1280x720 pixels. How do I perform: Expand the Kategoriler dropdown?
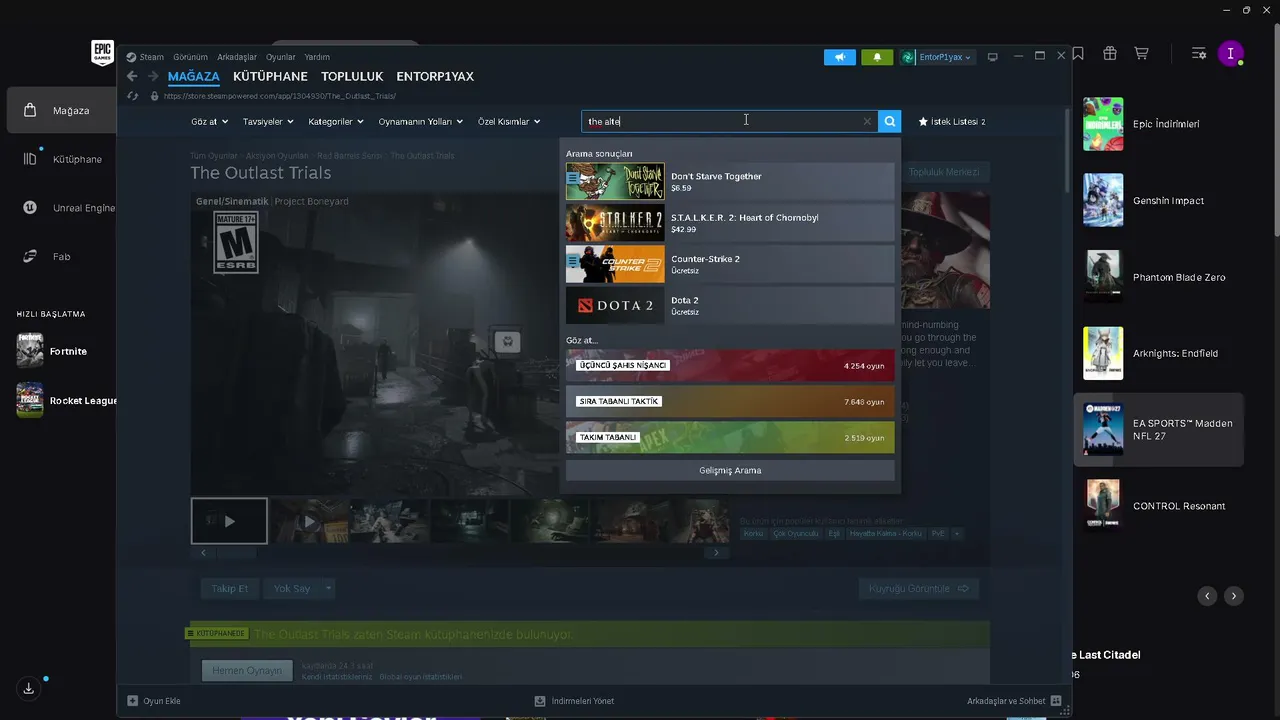pos(337,122)
